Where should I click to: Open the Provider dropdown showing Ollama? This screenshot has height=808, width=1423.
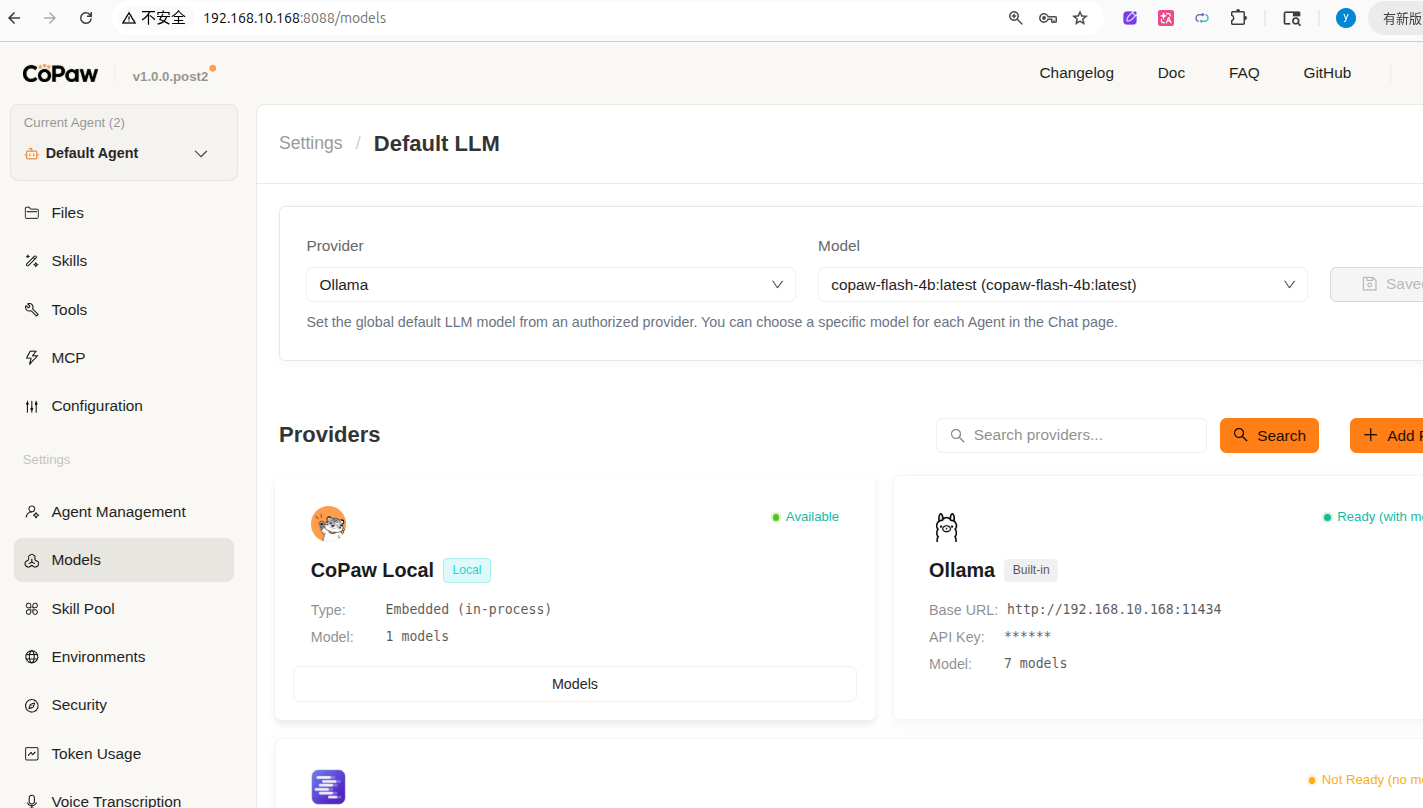click(x=550, y=285)
